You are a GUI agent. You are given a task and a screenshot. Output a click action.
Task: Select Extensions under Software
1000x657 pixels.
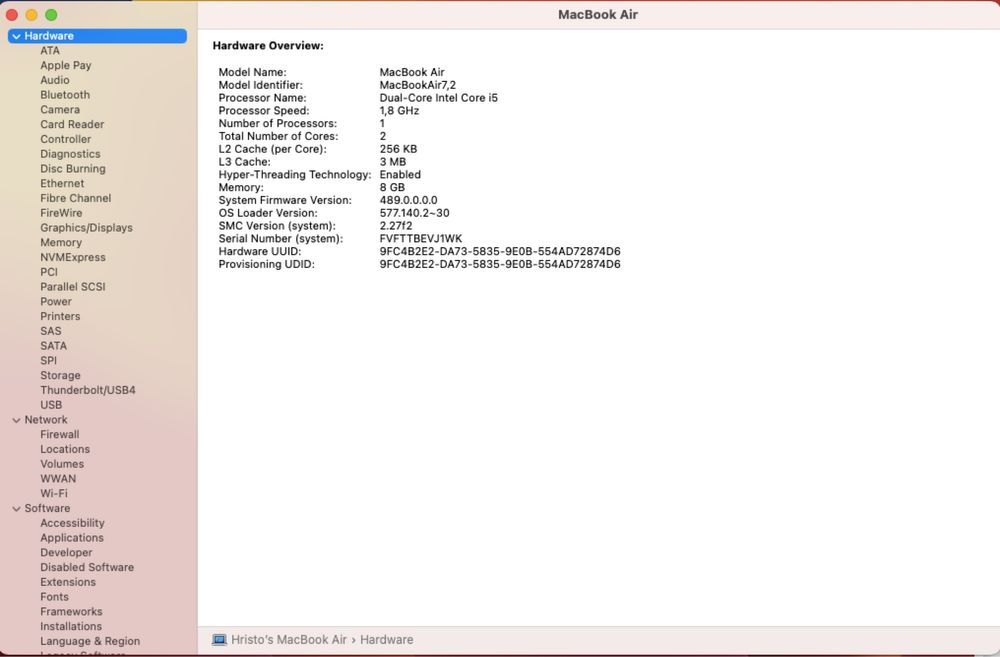pyautogui.click(x=68, y=582)
